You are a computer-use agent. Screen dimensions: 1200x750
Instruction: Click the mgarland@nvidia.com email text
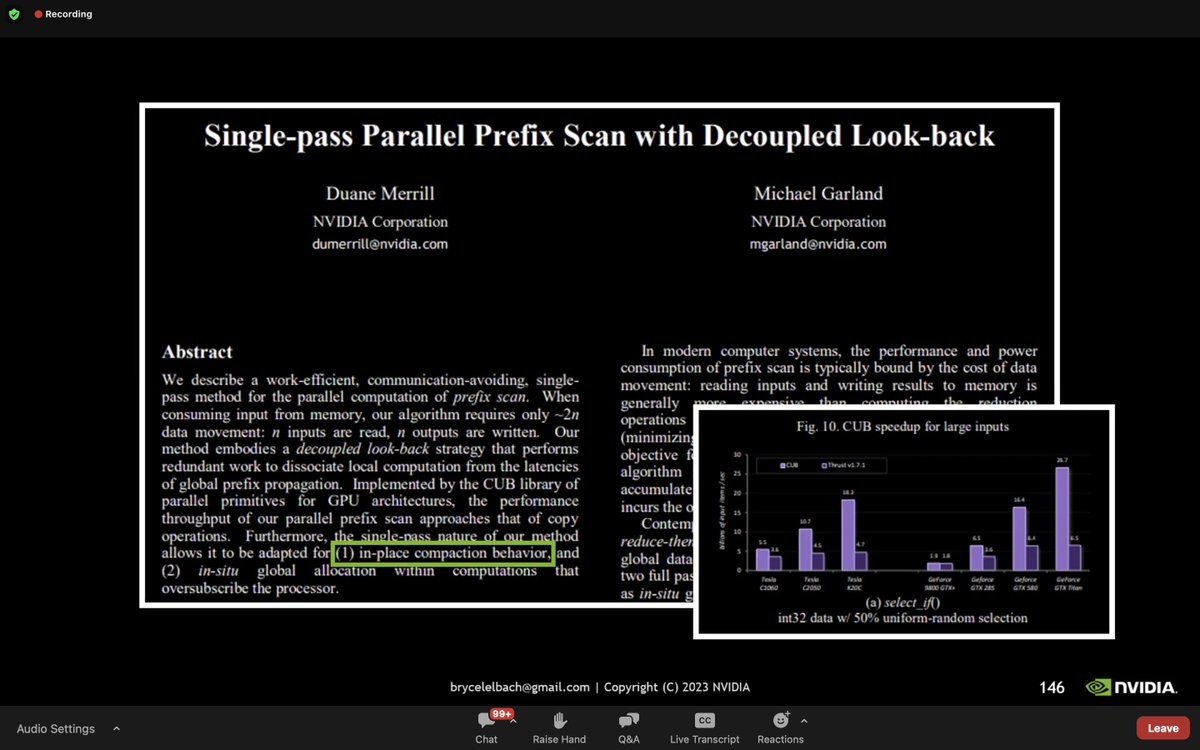818,244
